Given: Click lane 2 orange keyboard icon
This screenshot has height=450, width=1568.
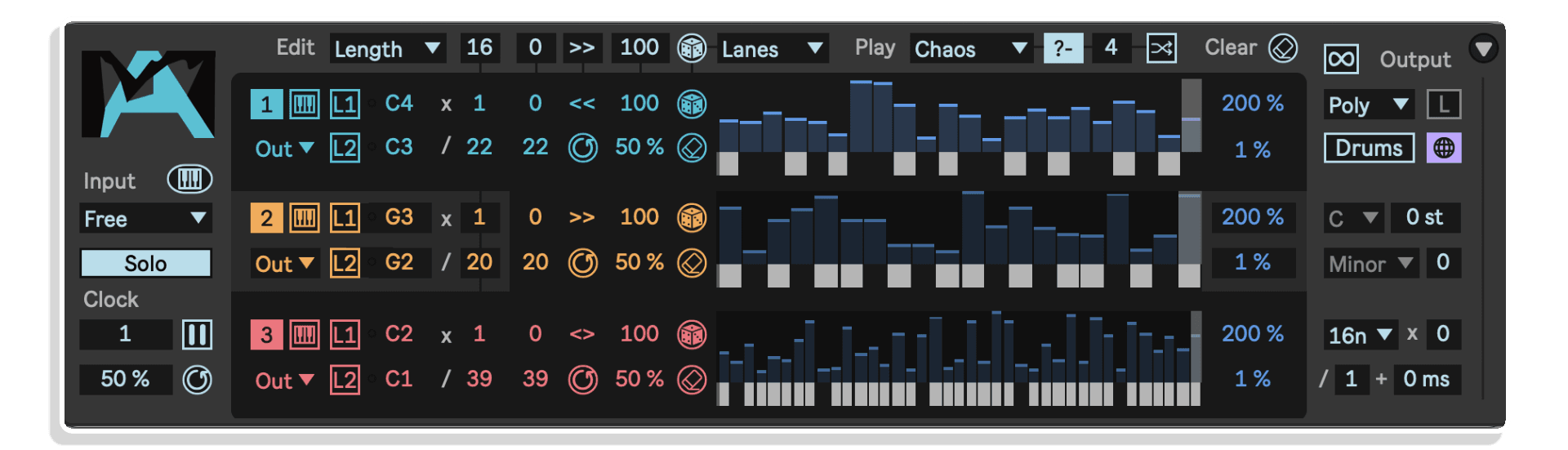Looking at the screenshot, I should point(305,218).
